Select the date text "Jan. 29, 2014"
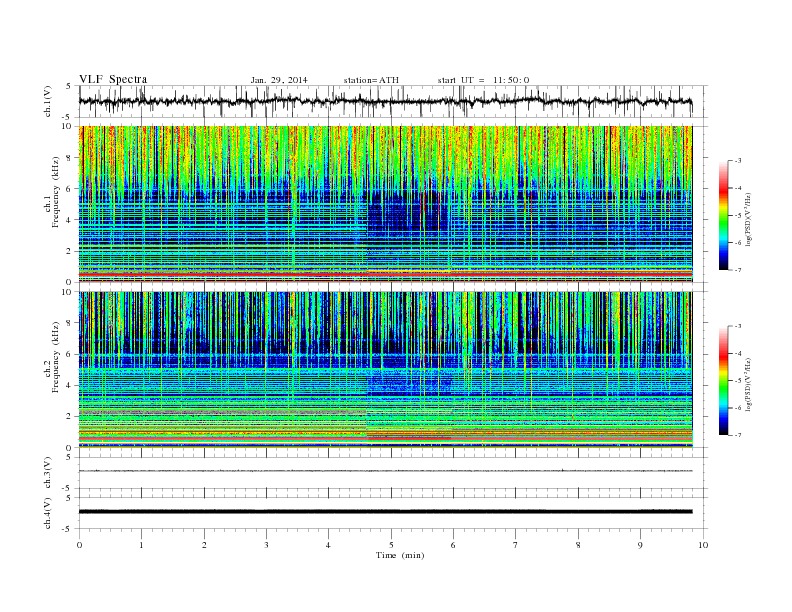792x612 pixels. [x=279, y=80]
